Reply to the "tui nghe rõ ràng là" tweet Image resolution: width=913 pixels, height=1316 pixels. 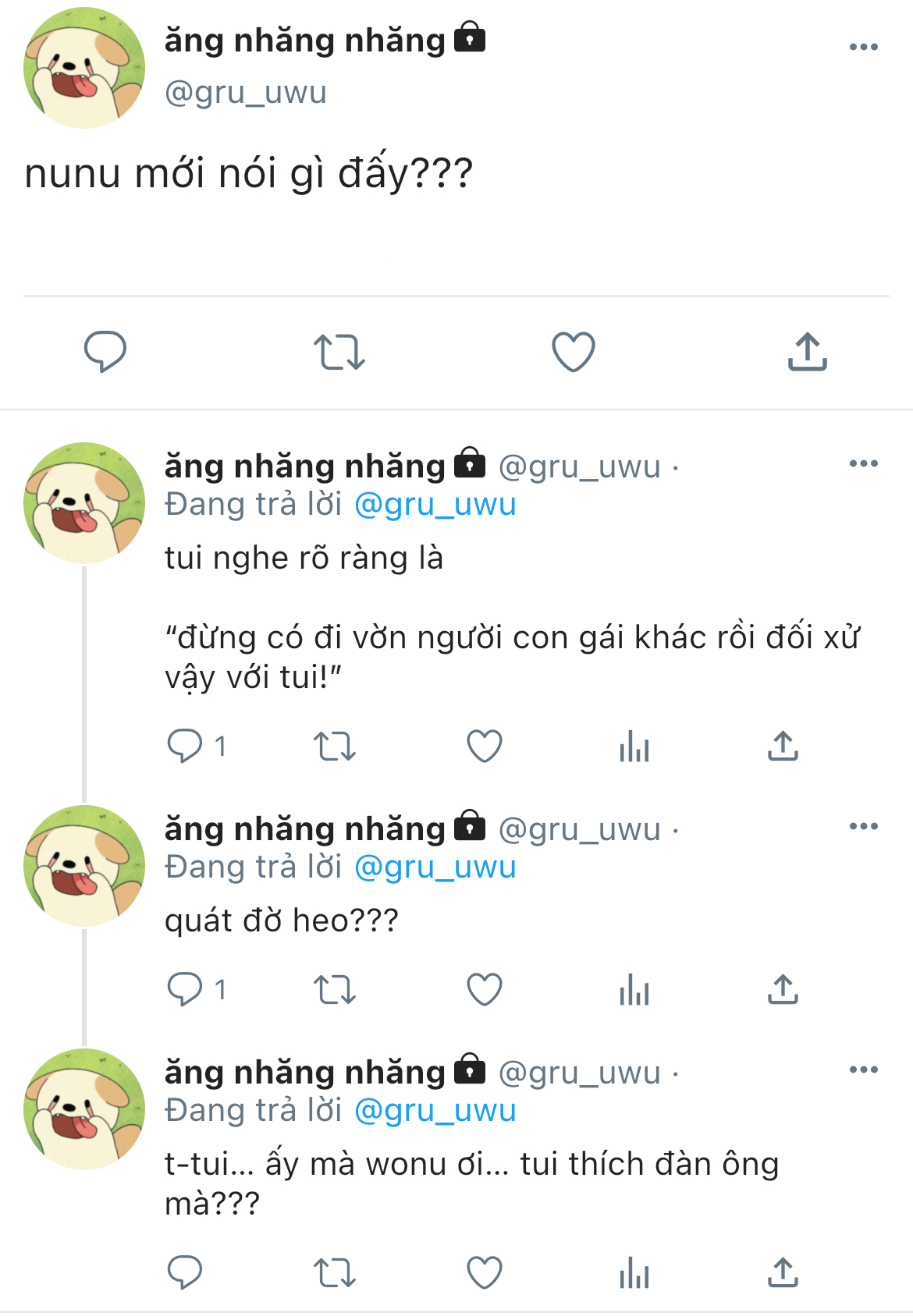tap(185, 746)
